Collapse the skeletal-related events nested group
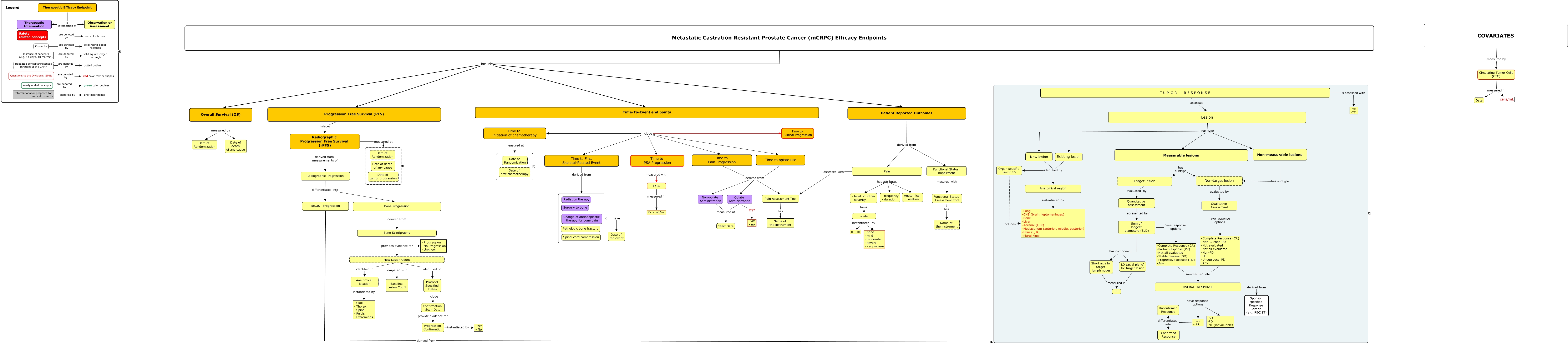Image resolution: width=1568 pixels, height=343 pixels. click(x=606, y=218)
